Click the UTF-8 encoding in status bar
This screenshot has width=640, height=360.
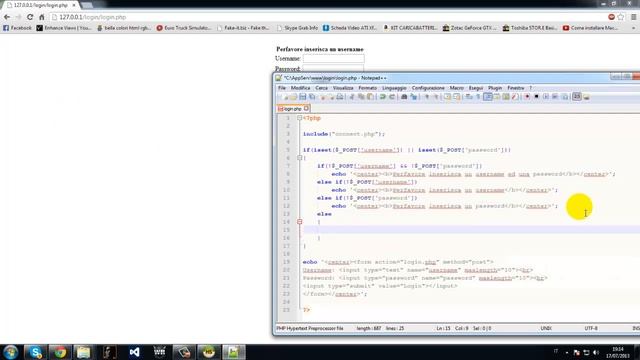pos(591,328)
